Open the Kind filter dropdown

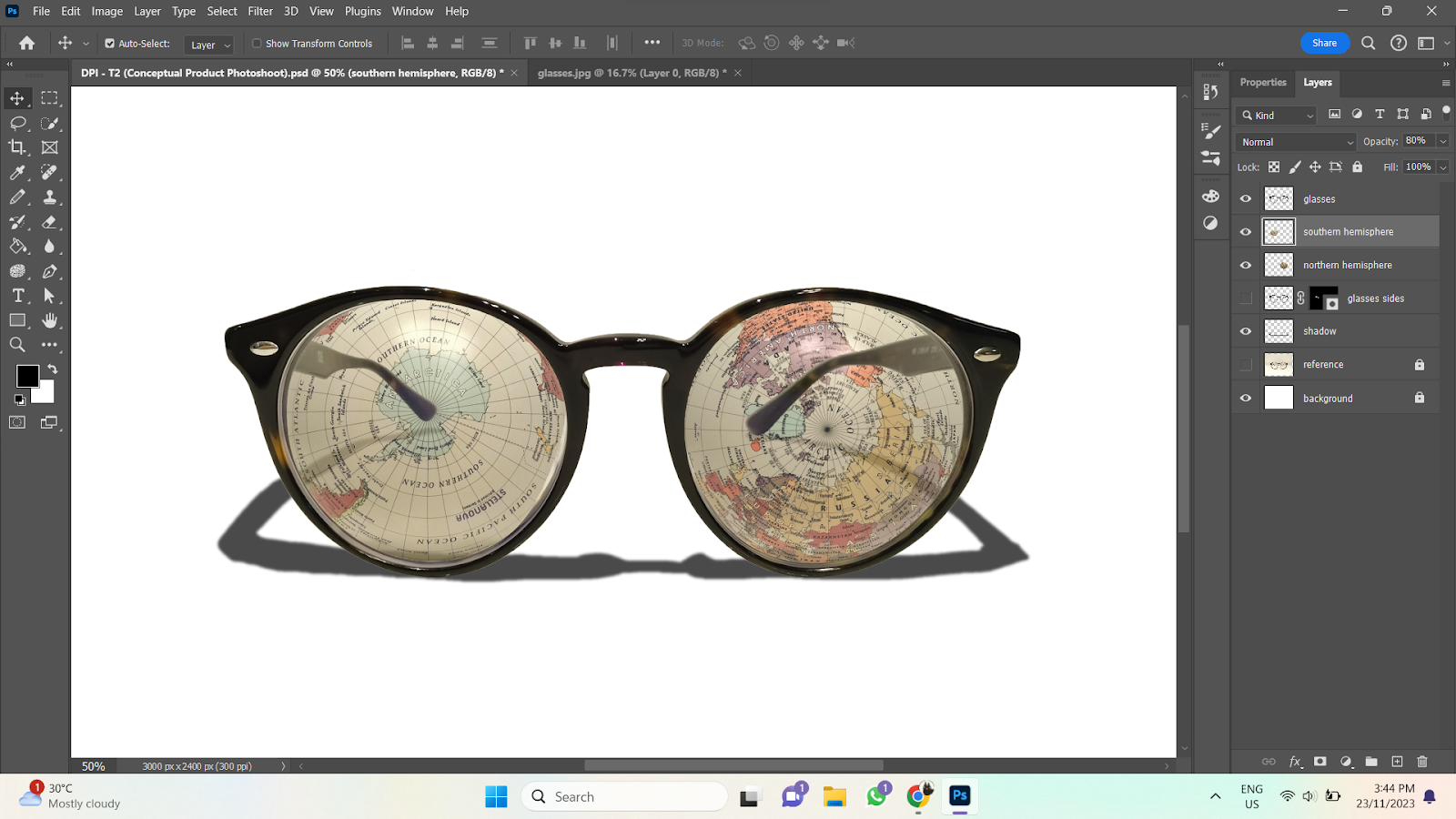(x=1277, y=116)
